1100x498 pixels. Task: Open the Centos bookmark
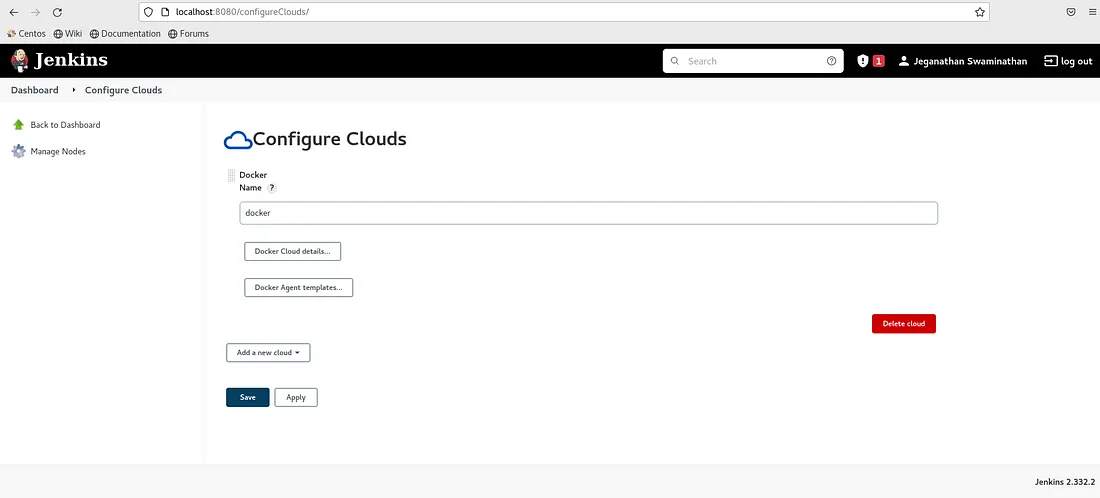point(27,34)
